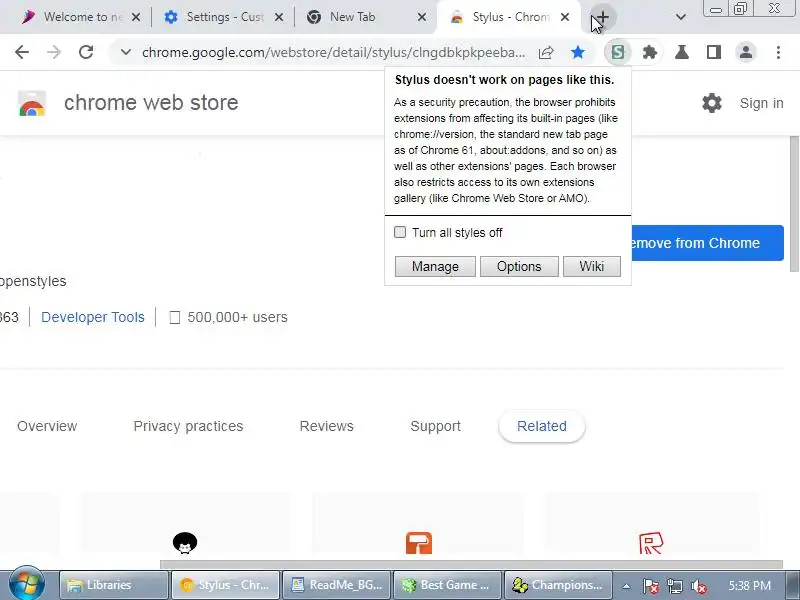Screen dimensions: 800x600
Task: Click the Stylus Chrome taskbar button
Action: [225, 585]
